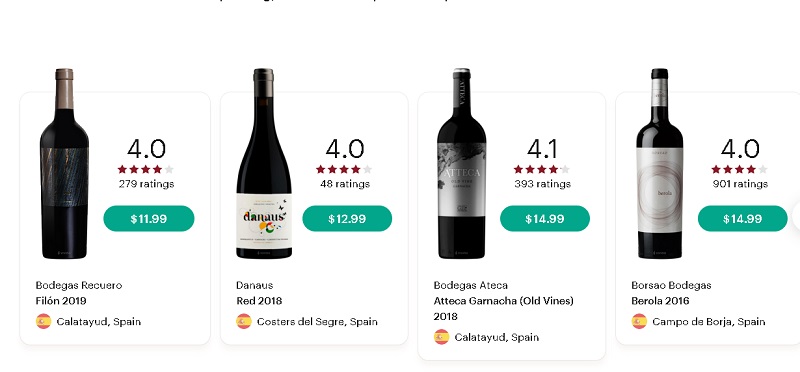The height and width of the screenshot is (372, 800).
Task: Click the Berola 2016 $14.99 button
Action: coord(742,218)
